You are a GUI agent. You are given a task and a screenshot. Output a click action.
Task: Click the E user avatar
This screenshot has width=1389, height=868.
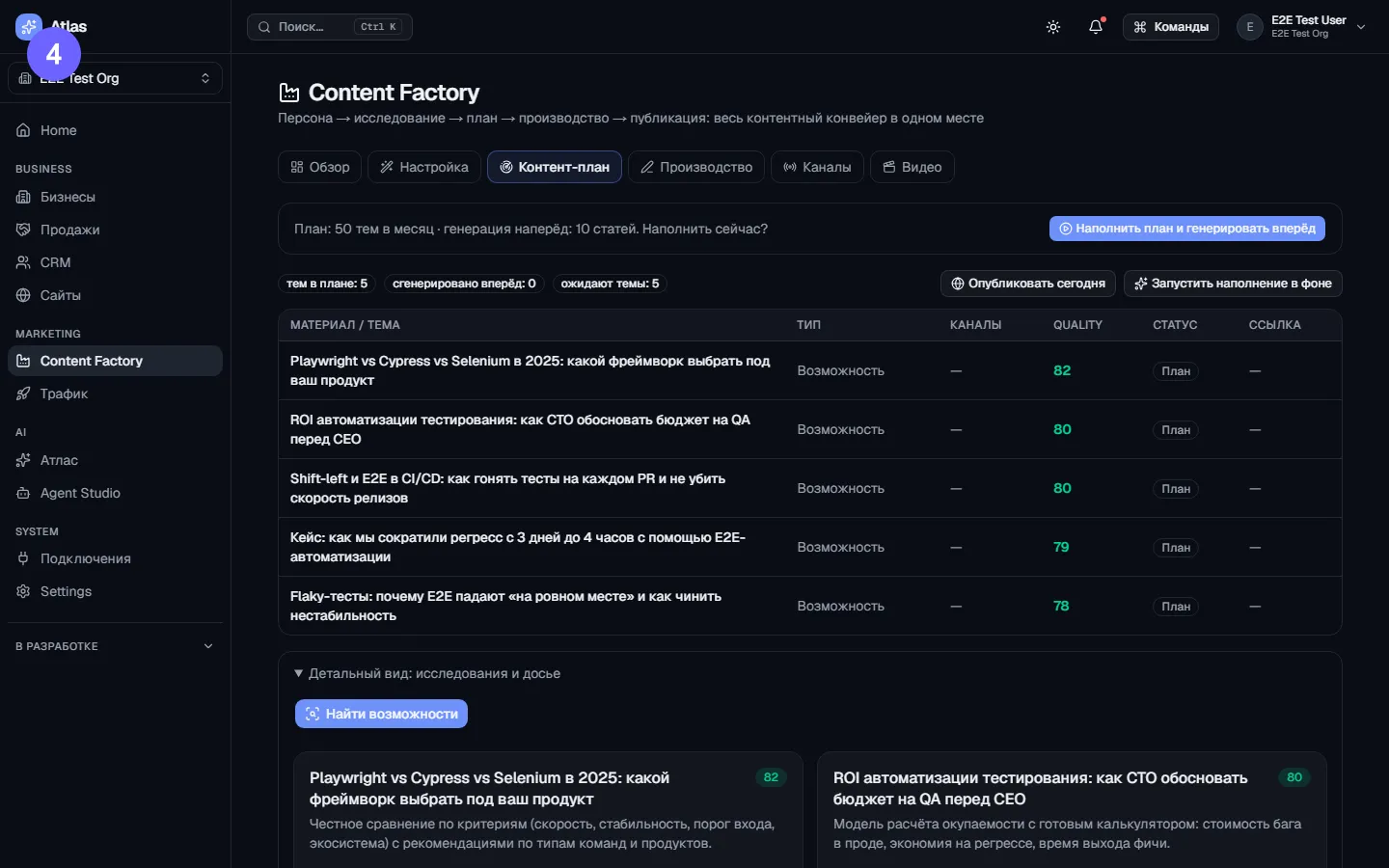coord(1250,27)
